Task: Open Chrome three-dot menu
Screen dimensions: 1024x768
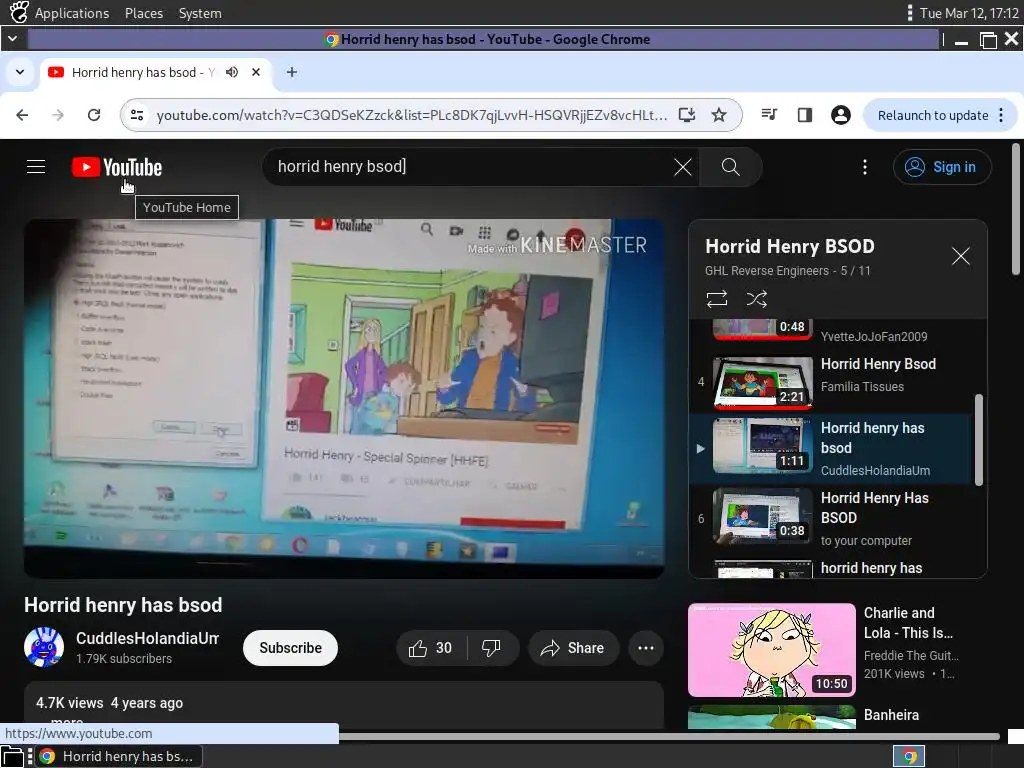Action: coord(1001,115)
